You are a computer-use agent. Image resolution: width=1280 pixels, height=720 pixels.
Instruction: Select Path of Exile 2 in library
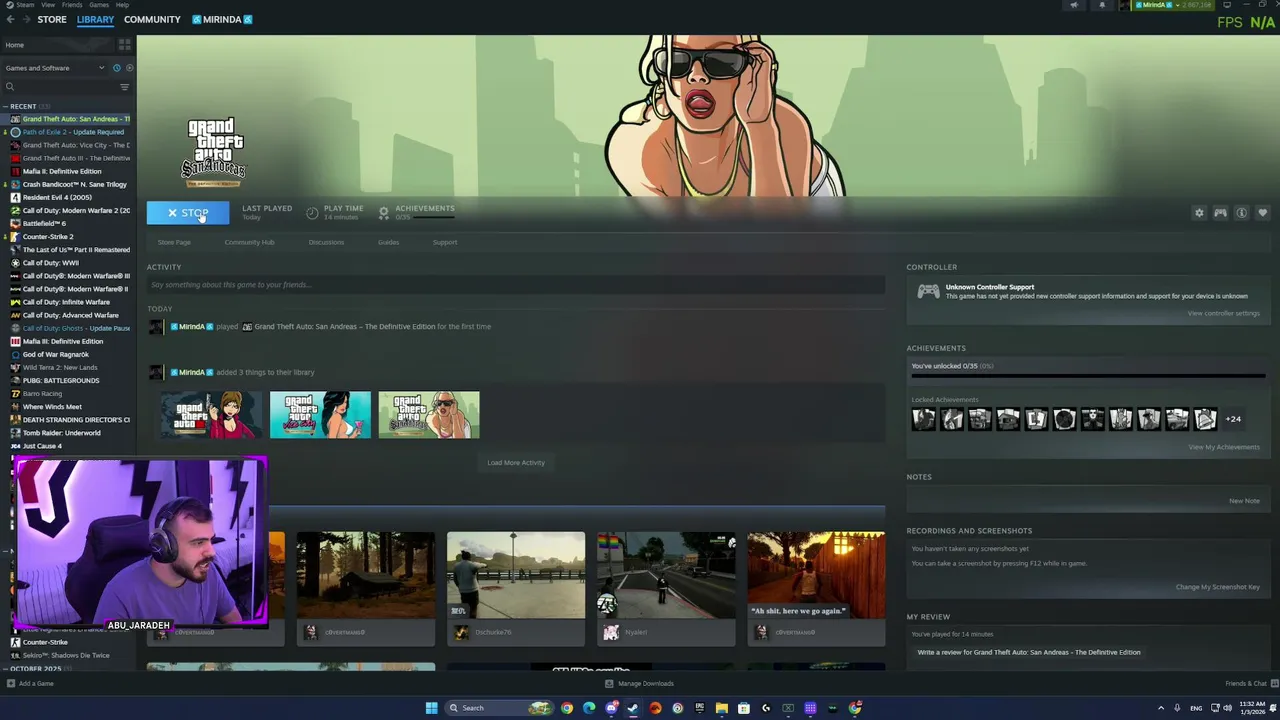(x=73, y=132)
